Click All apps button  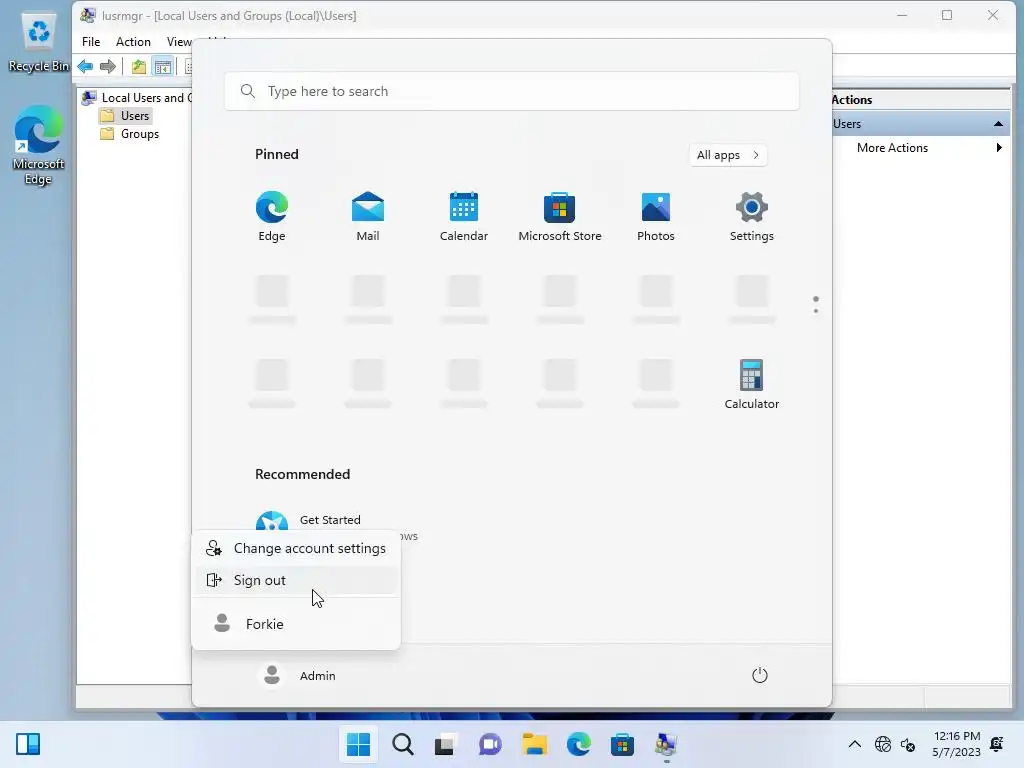tap(728, 155)
